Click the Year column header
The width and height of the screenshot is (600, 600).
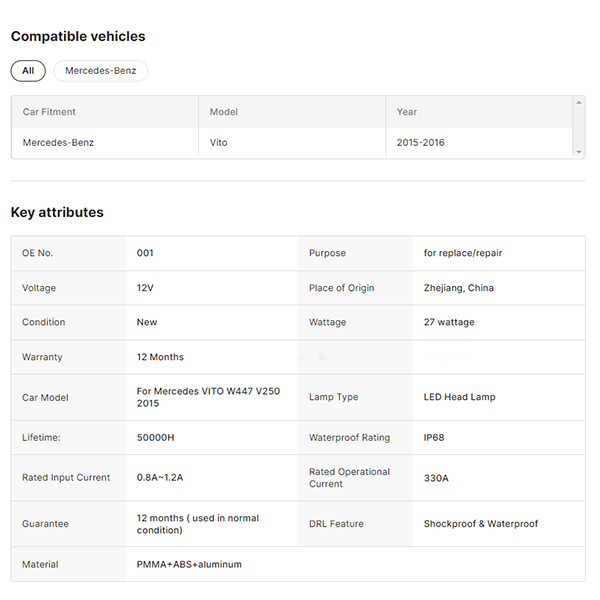point(407,112)
